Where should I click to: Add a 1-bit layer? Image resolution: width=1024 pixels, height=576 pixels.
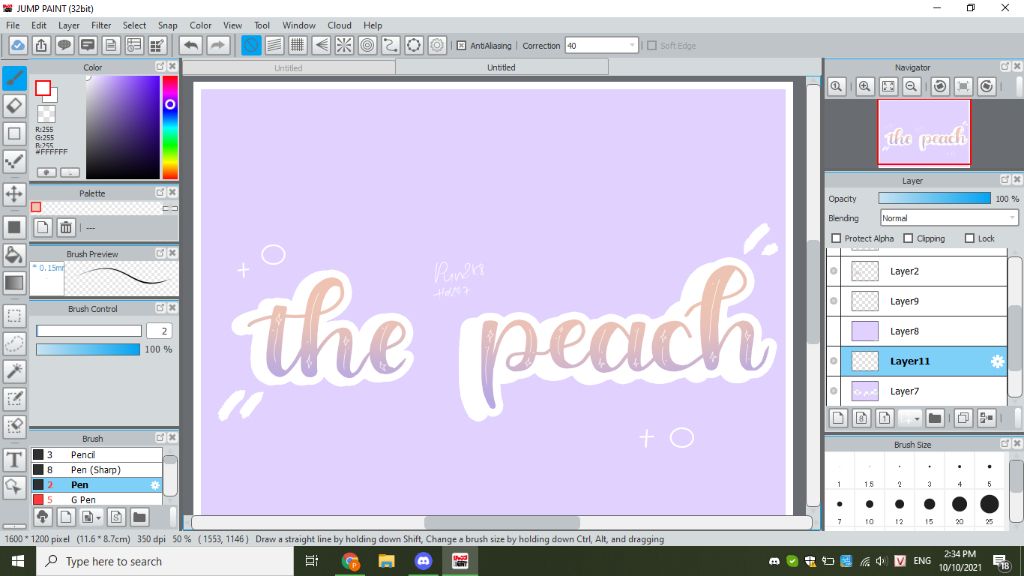885,418
